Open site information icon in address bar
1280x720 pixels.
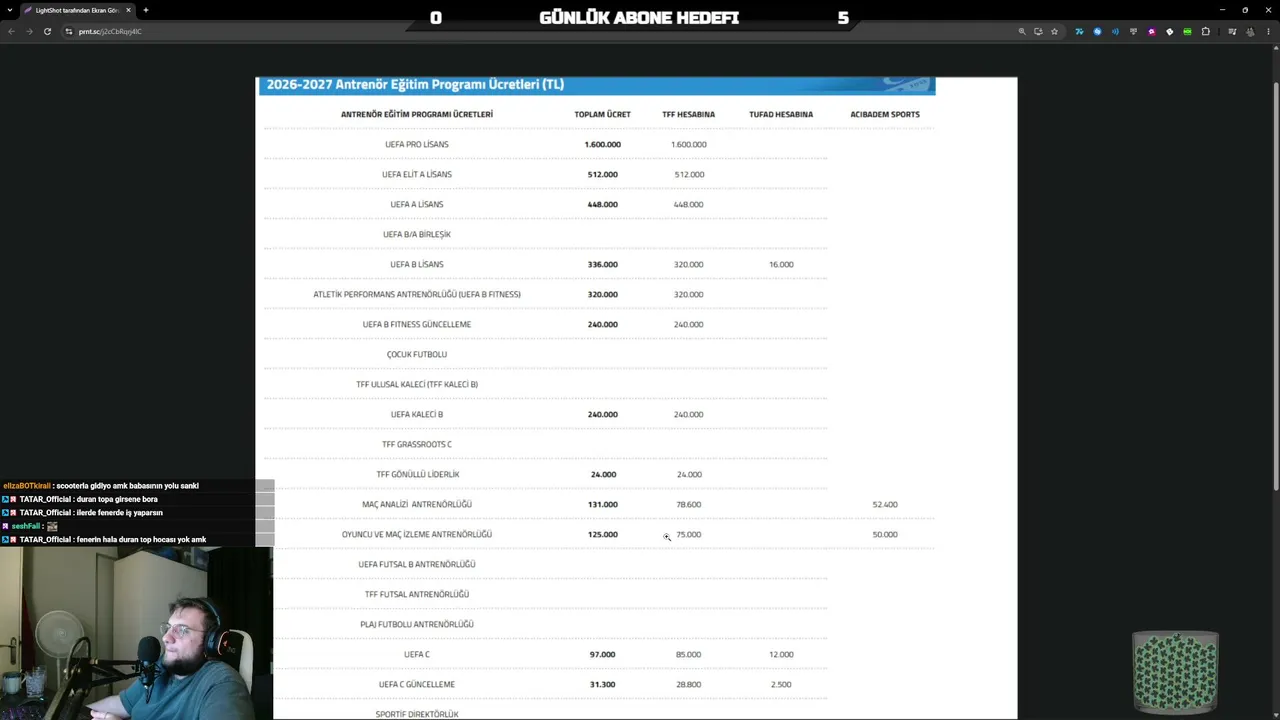pos(69,31)
